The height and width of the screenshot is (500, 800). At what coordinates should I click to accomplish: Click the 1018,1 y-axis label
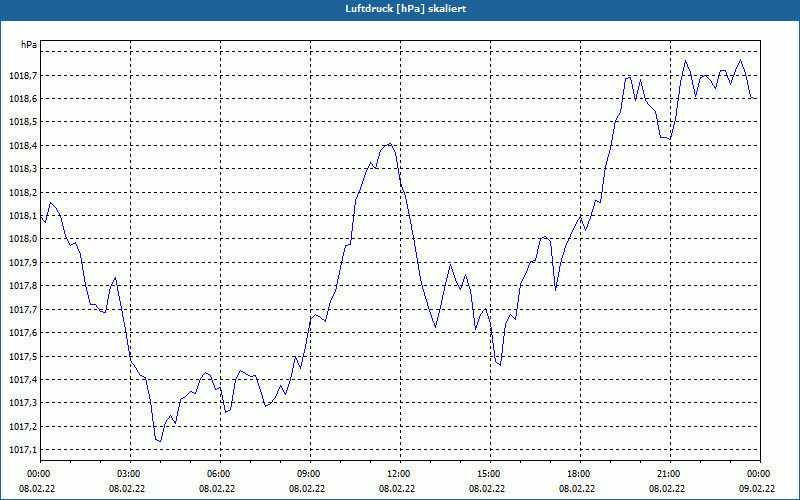(23, 215)
